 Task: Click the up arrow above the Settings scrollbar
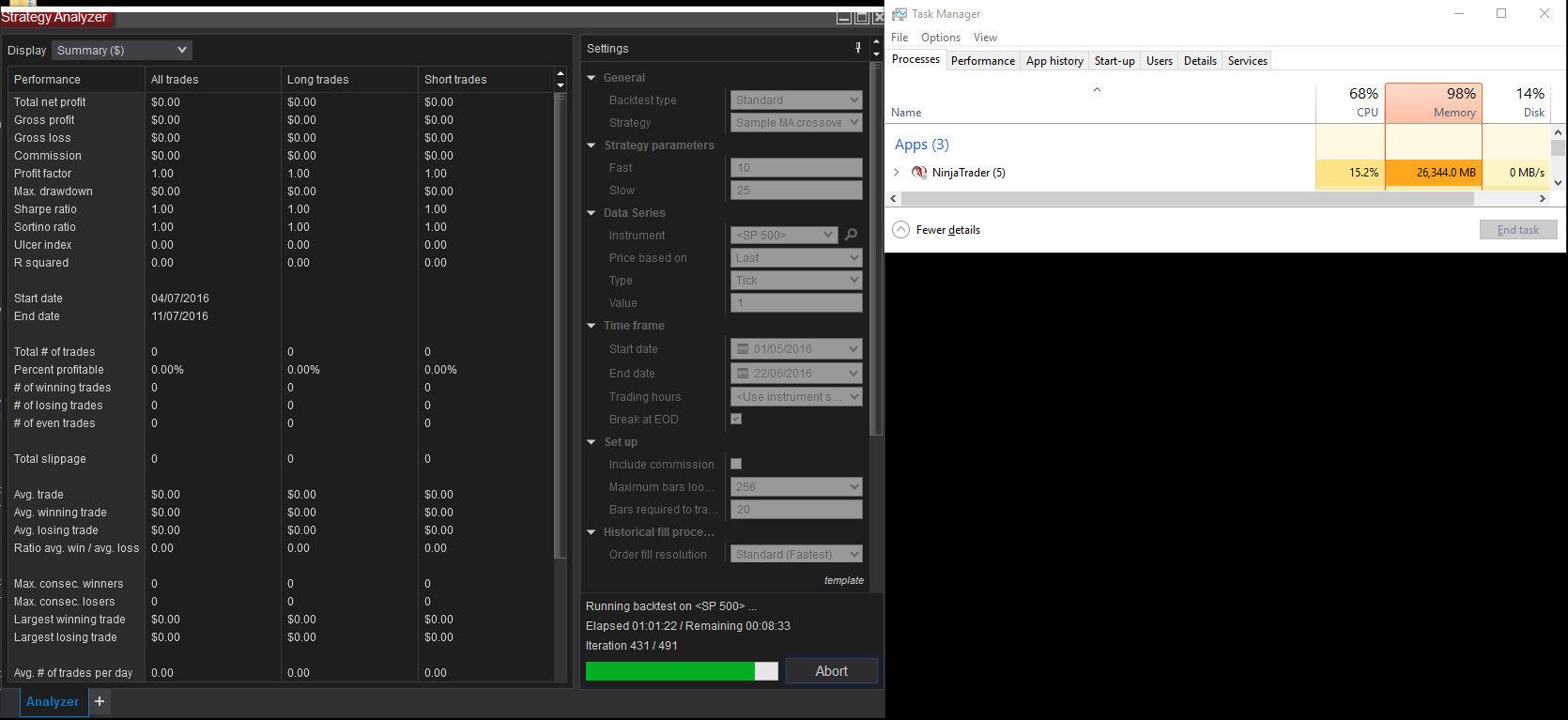[876, 42]
